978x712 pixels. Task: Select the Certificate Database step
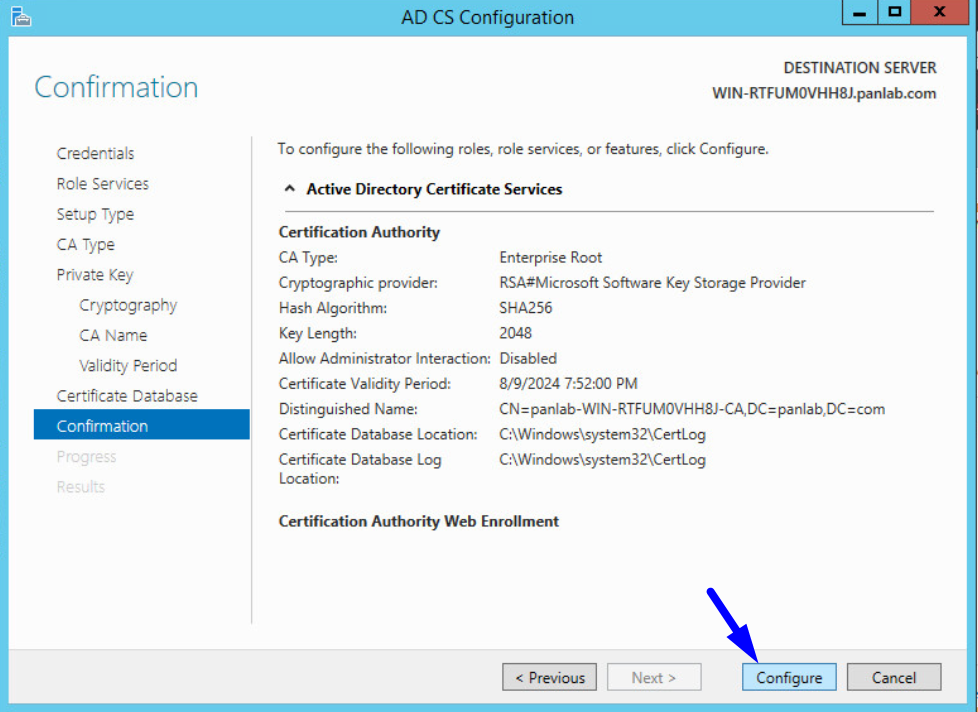pyautogui.click(x=126, y=395)
